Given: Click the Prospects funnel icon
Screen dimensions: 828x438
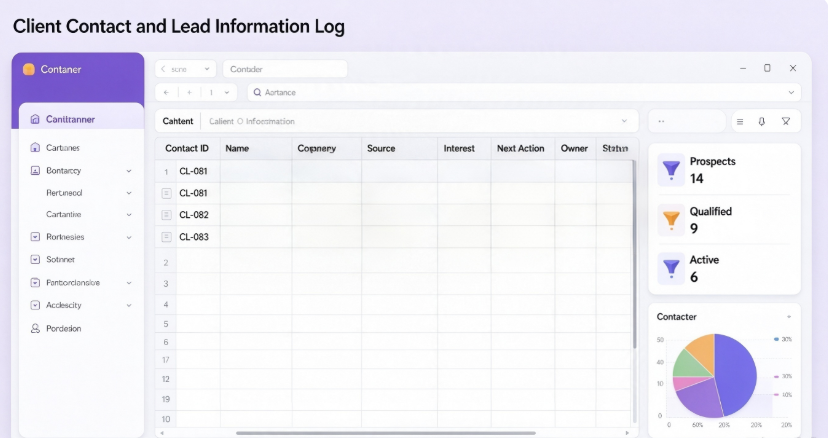Looking at the screenshot, I should point(671,170).
